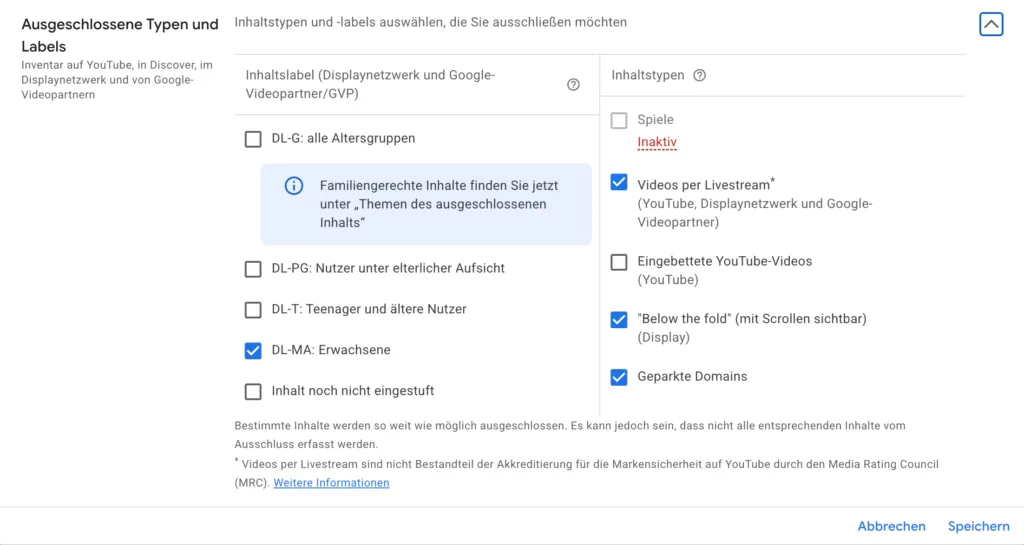The image size is (1024, 545).
Task: Click the Inhaltslabel (Displaynetzwerk und Google-Videopartner/GVP) header
Action: tap(370, 84)
